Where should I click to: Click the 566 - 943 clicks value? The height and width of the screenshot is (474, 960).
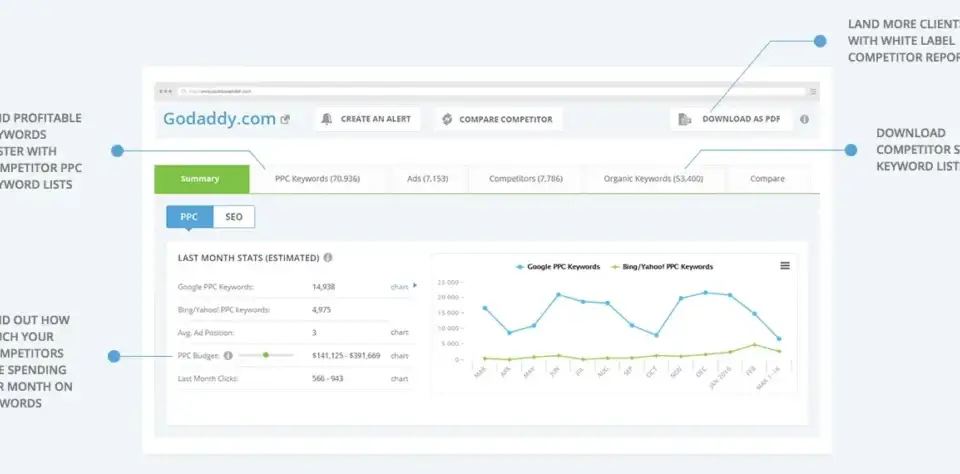[x=328, y=378]
